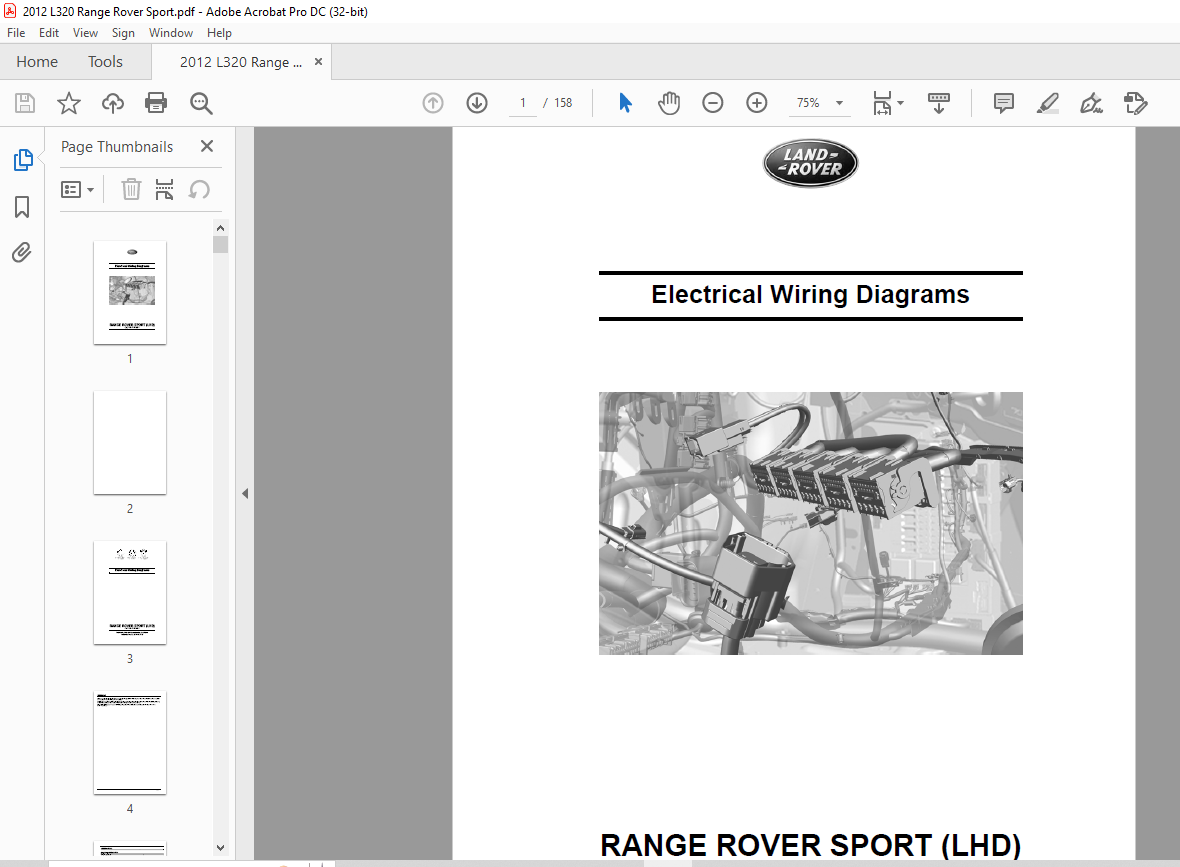Open the View menu
Viewport: 1180px width, 867px height.
85,33
